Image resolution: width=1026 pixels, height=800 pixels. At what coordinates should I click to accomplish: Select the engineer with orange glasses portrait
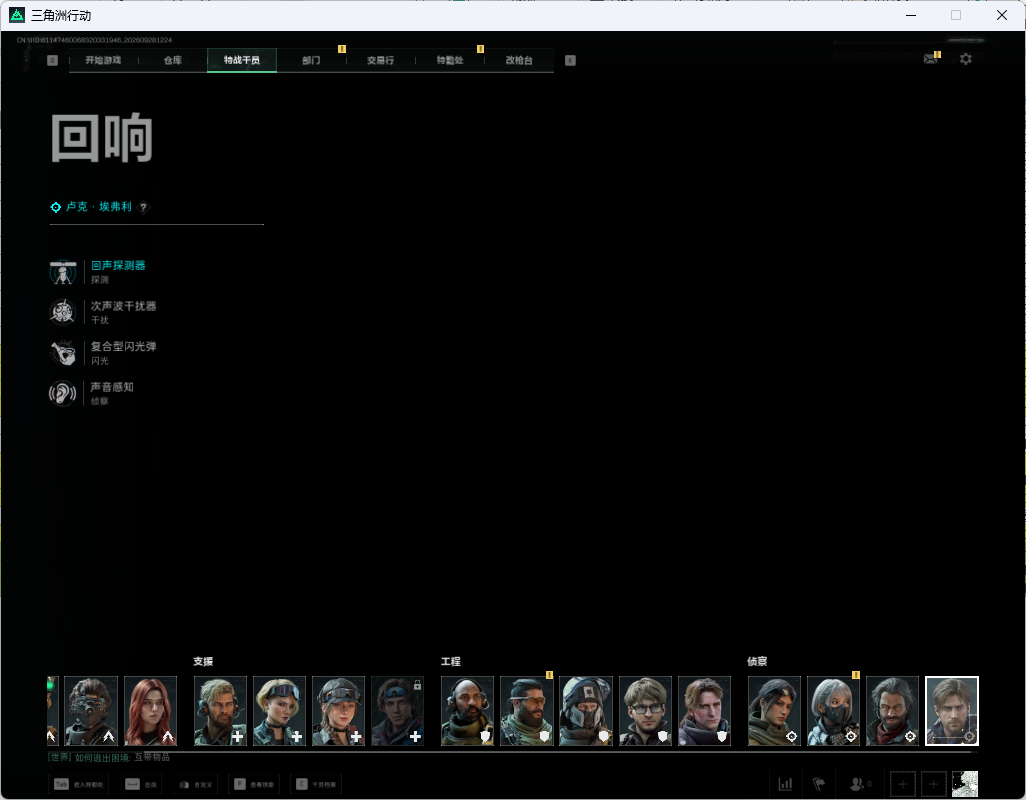click(x=527, y=711)
